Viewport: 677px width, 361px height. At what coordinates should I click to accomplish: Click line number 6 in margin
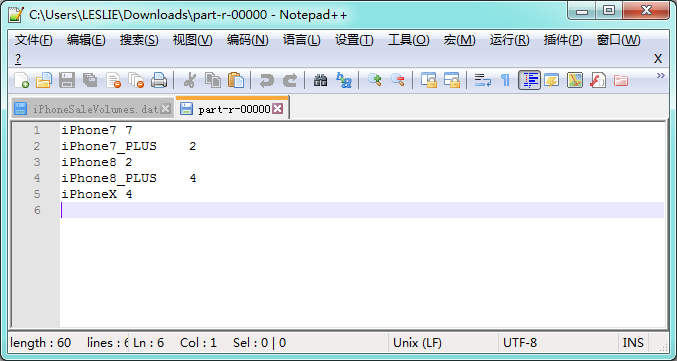[x=37, y=210]
